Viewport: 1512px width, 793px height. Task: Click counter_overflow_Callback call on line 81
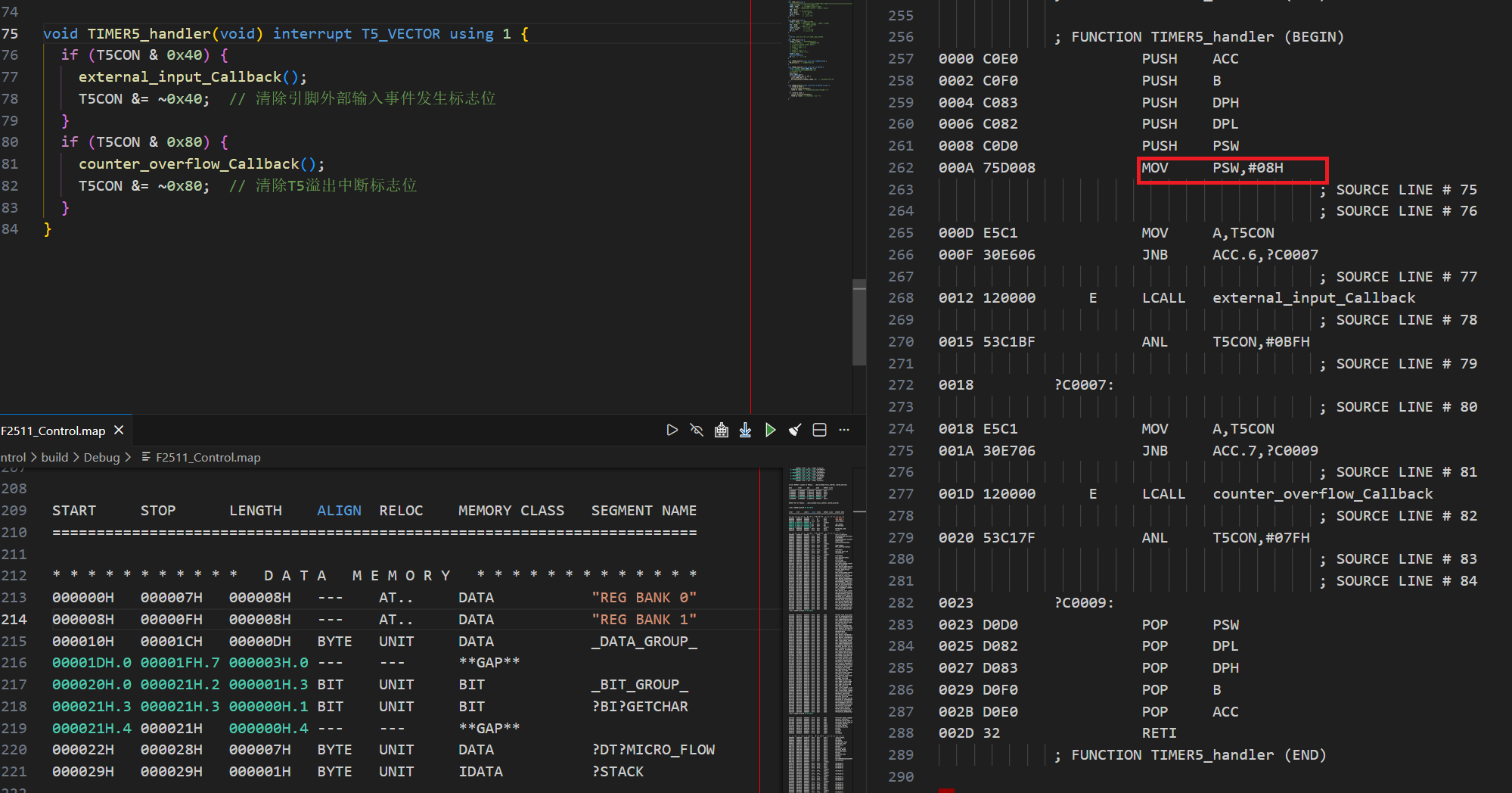click(x=189, y=164)
